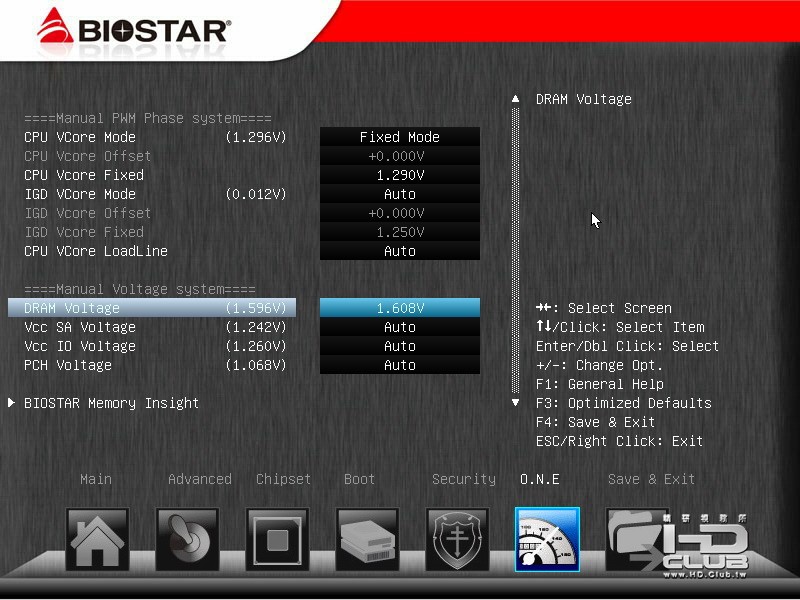Switch to the Advanced tab label
The image size is (800, 600).
[x=199, y=479]
